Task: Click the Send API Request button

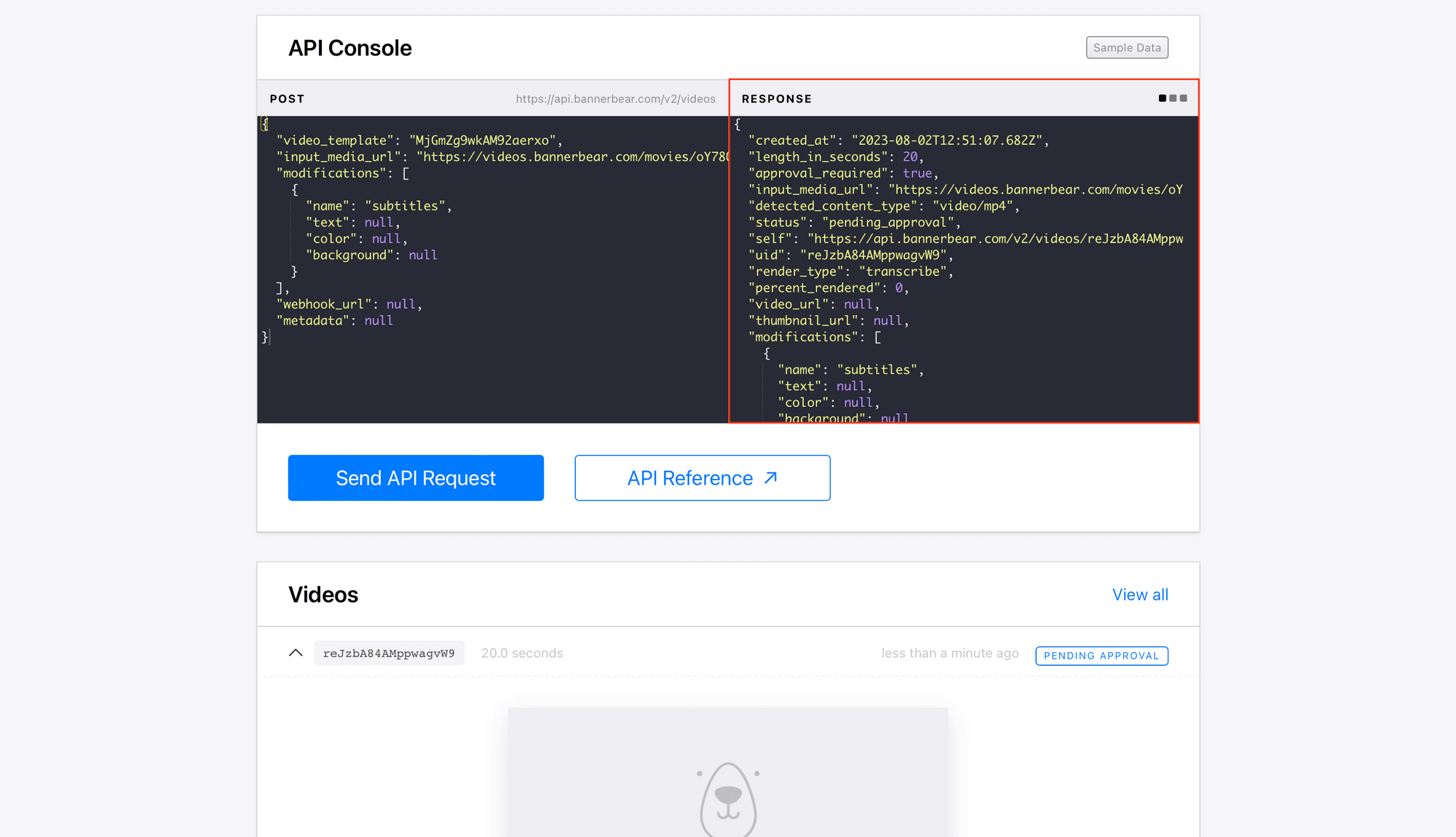Action: [x=416, y=478]
